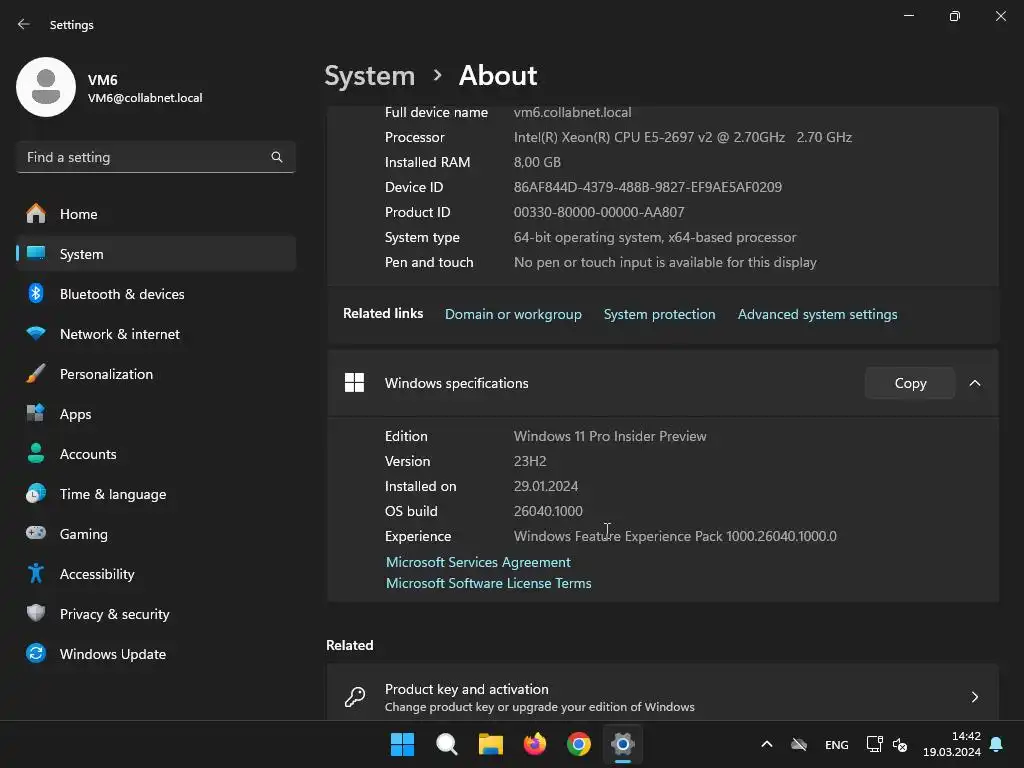Click the Installed on date 29.01.2024
The image size is (1024, 768).
[545, 487]
